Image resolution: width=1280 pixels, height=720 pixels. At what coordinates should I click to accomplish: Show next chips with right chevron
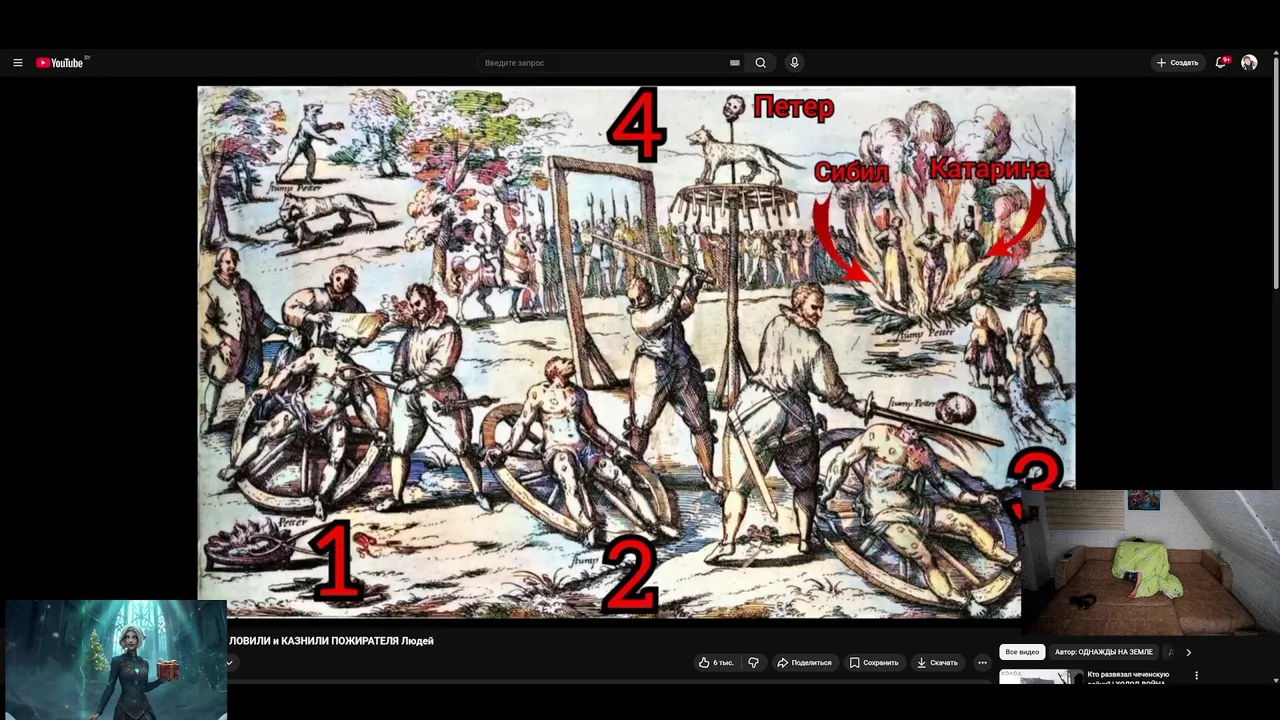pos(1188,652)
